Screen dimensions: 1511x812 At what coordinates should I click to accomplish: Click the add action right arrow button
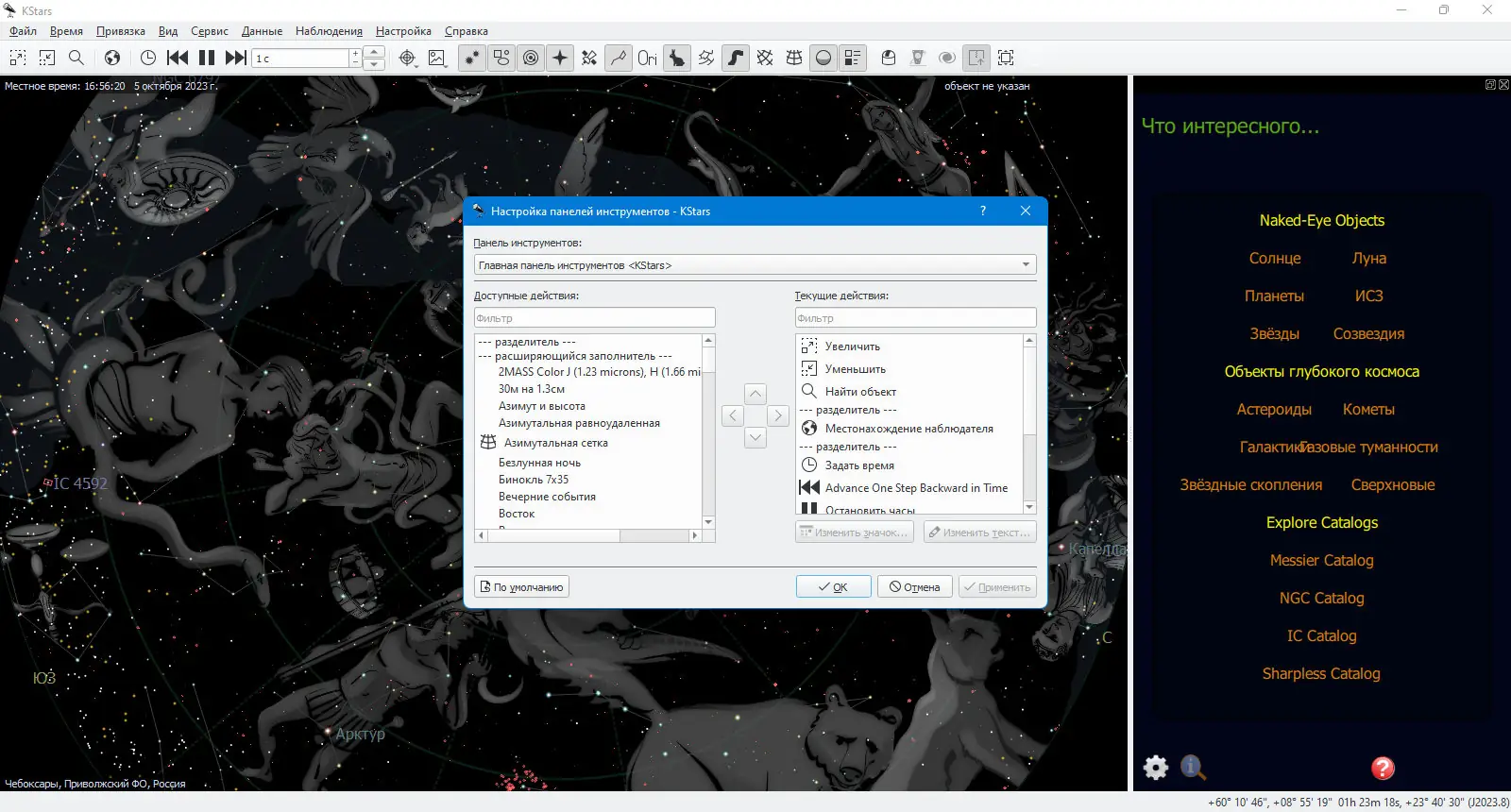777,415
